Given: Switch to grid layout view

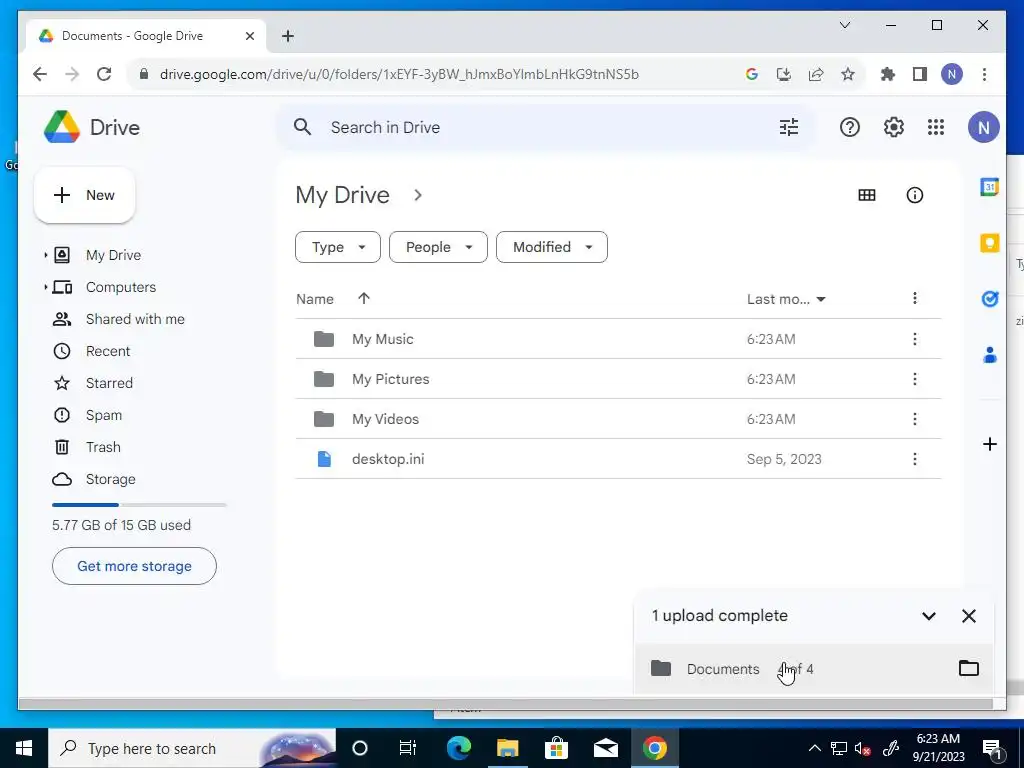Looking at the screenshot, I should pos(867,195).
